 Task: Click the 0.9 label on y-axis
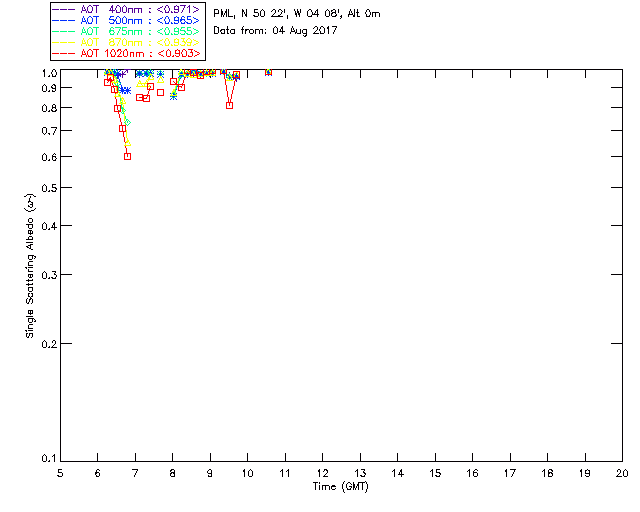coord(49,88)
